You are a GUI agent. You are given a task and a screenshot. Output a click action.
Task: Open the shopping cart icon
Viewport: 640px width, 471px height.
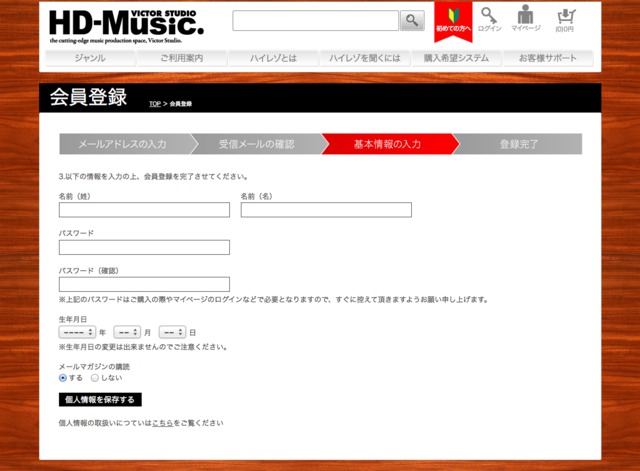(565, 20)
